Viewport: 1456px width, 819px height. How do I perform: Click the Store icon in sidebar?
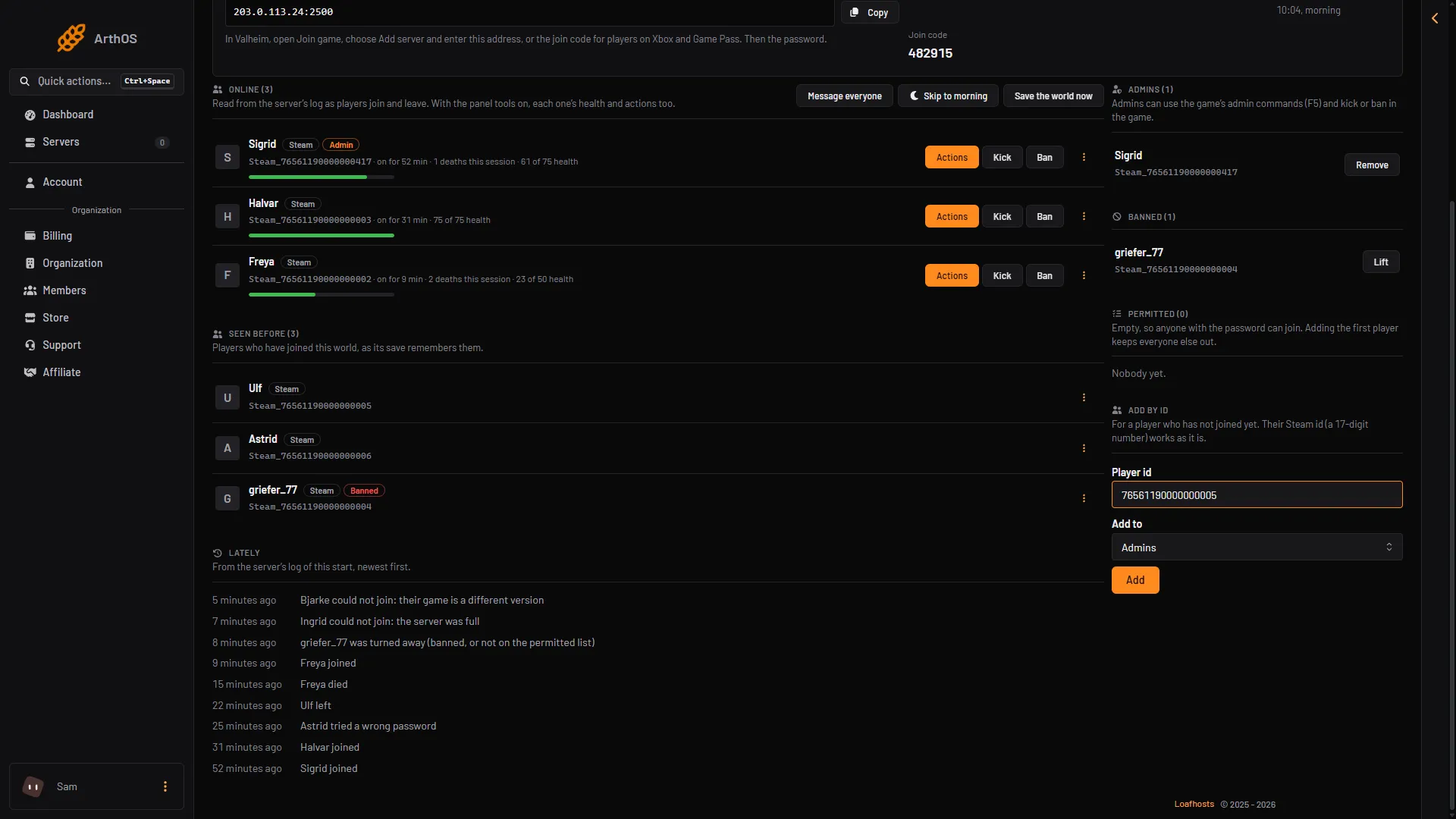coord(30,318)
